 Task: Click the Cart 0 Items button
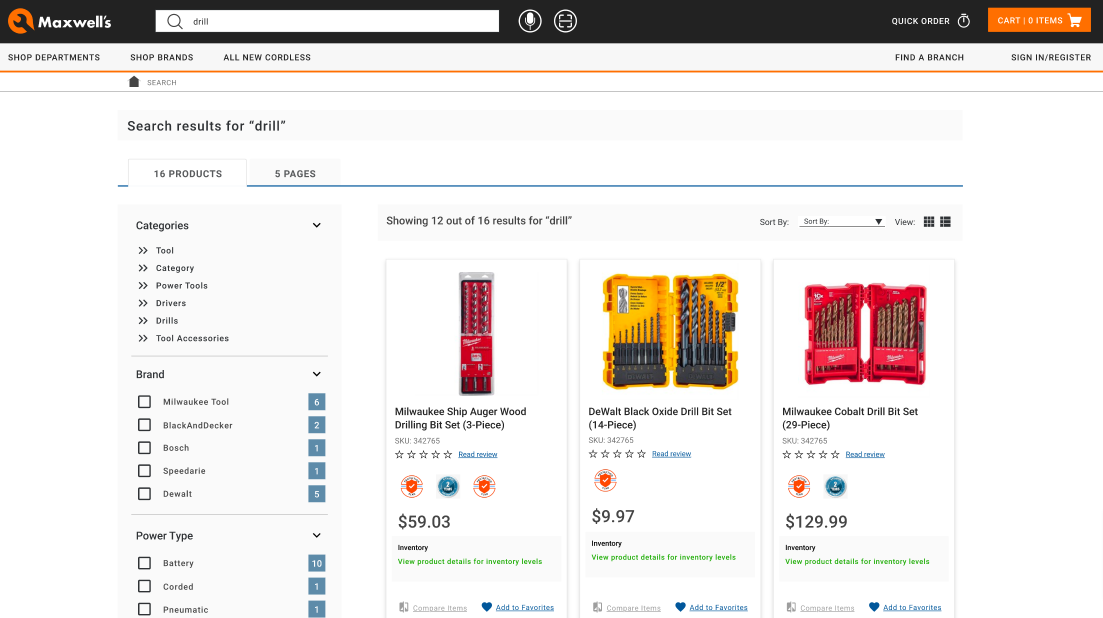point(1039,20)
